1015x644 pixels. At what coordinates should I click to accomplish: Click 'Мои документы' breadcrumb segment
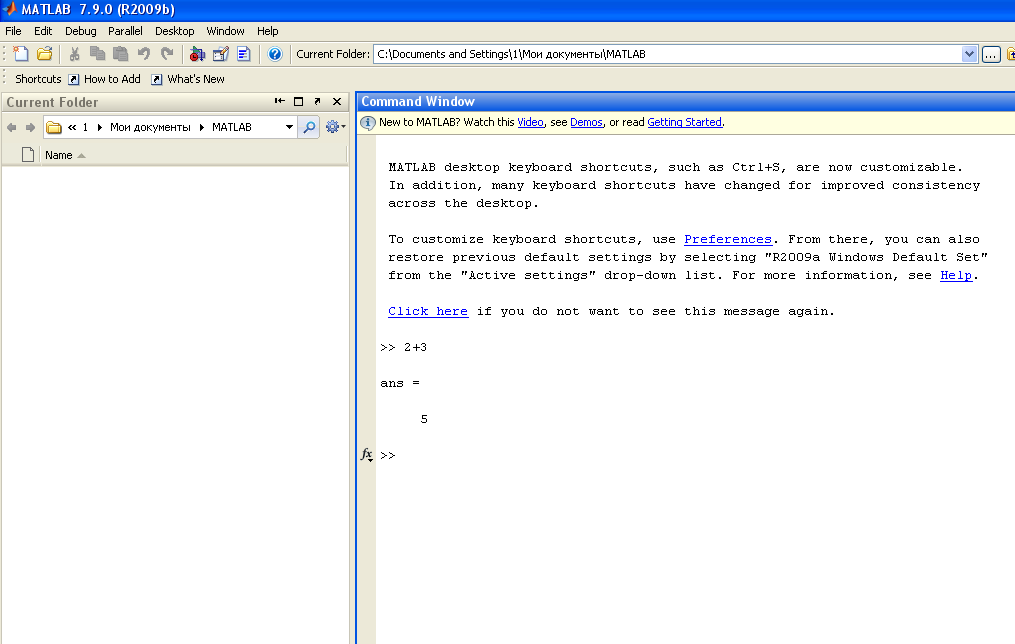pyautogui.click(x=150, y=128)
